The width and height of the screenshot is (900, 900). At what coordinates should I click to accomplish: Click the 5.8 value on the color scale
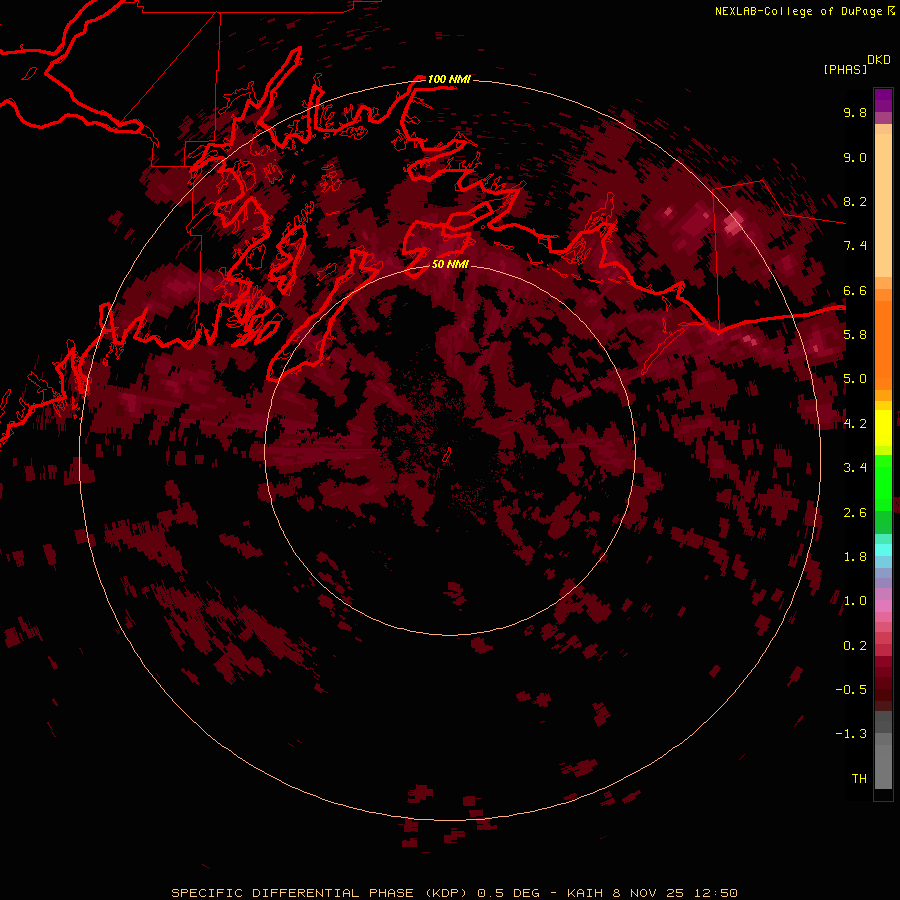(855, 335)
